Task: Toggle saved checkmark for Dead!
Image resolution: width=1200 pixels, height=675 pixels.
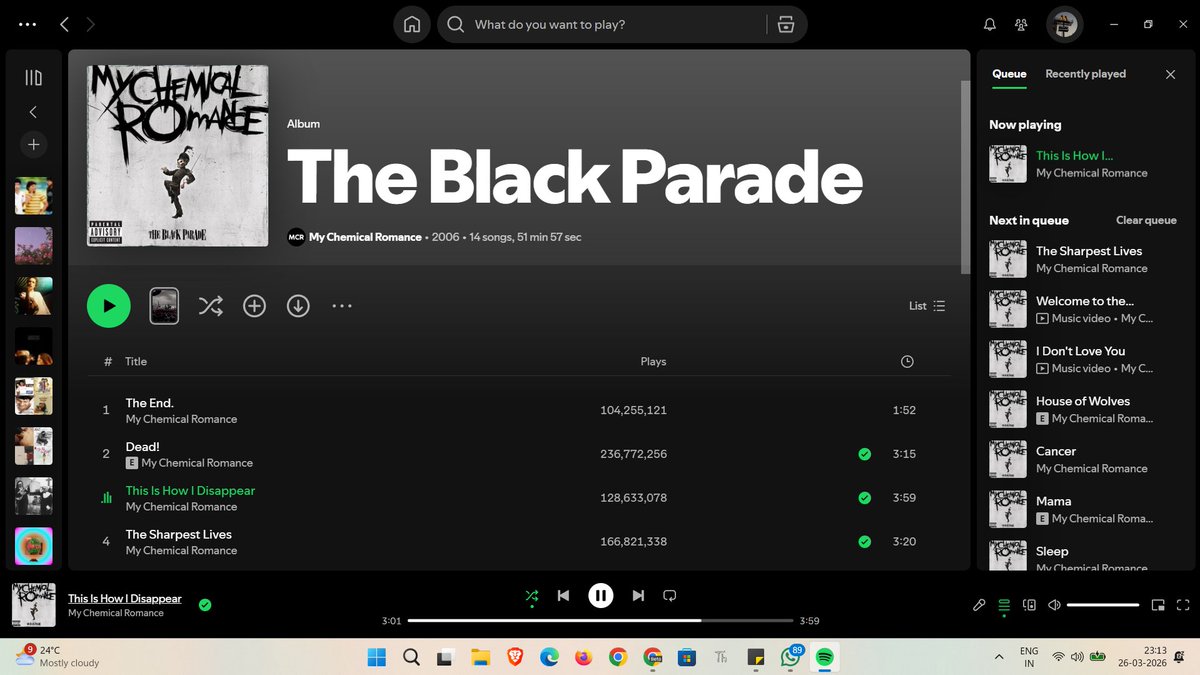Action: (864, 454)
